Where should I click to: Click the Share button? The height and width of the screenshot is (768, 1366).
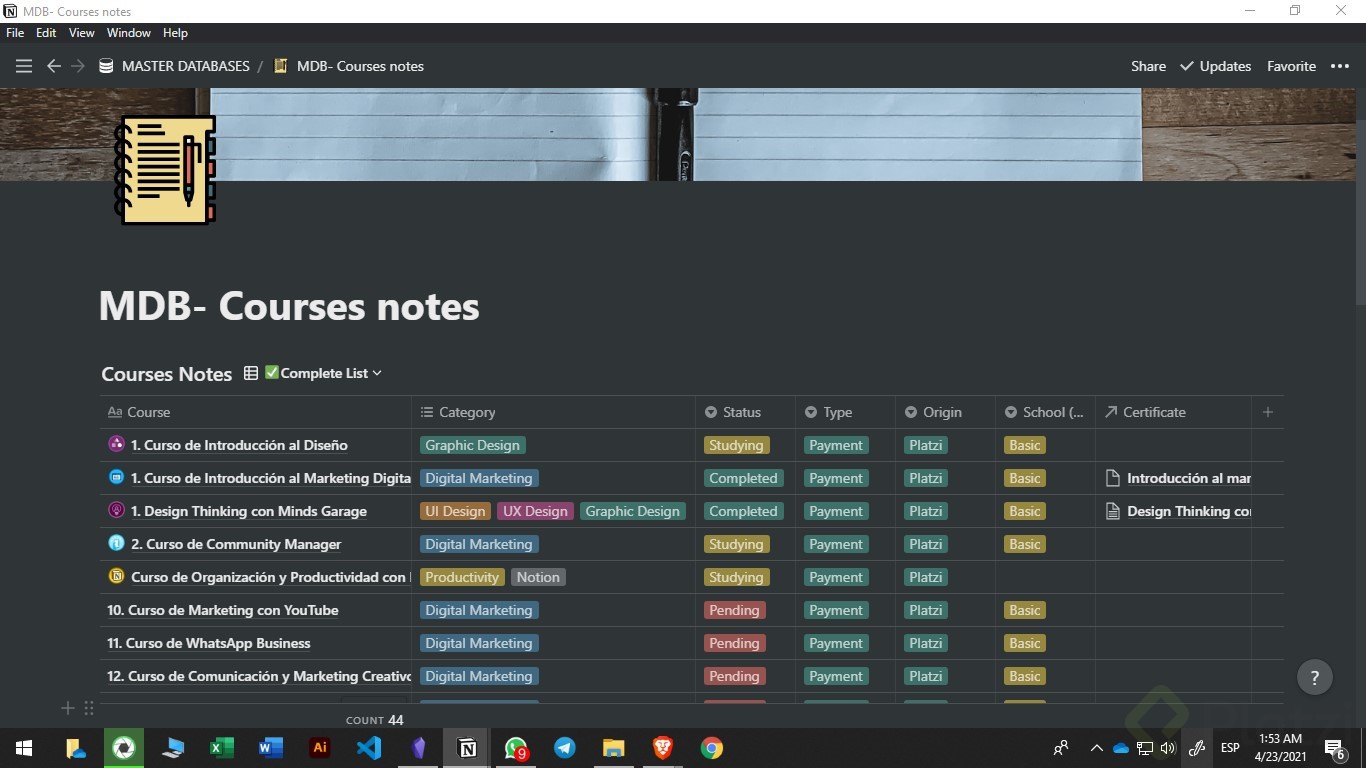(1148, 66)
